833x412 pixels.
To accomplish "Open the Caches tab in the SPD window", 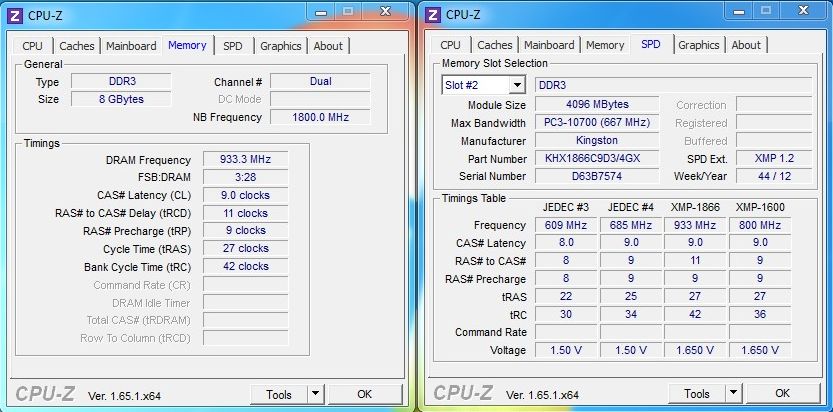I will coord(494,45).
